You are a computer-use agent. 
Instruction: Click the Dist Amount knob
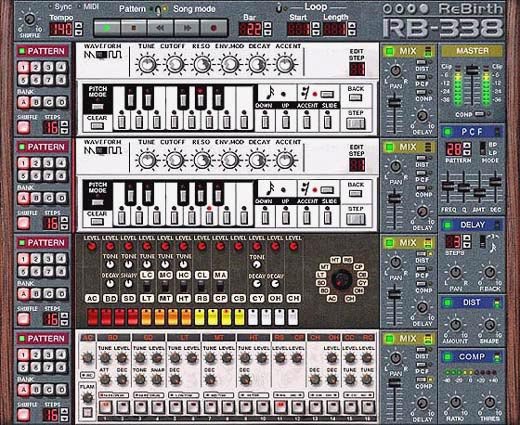[456, 325]
